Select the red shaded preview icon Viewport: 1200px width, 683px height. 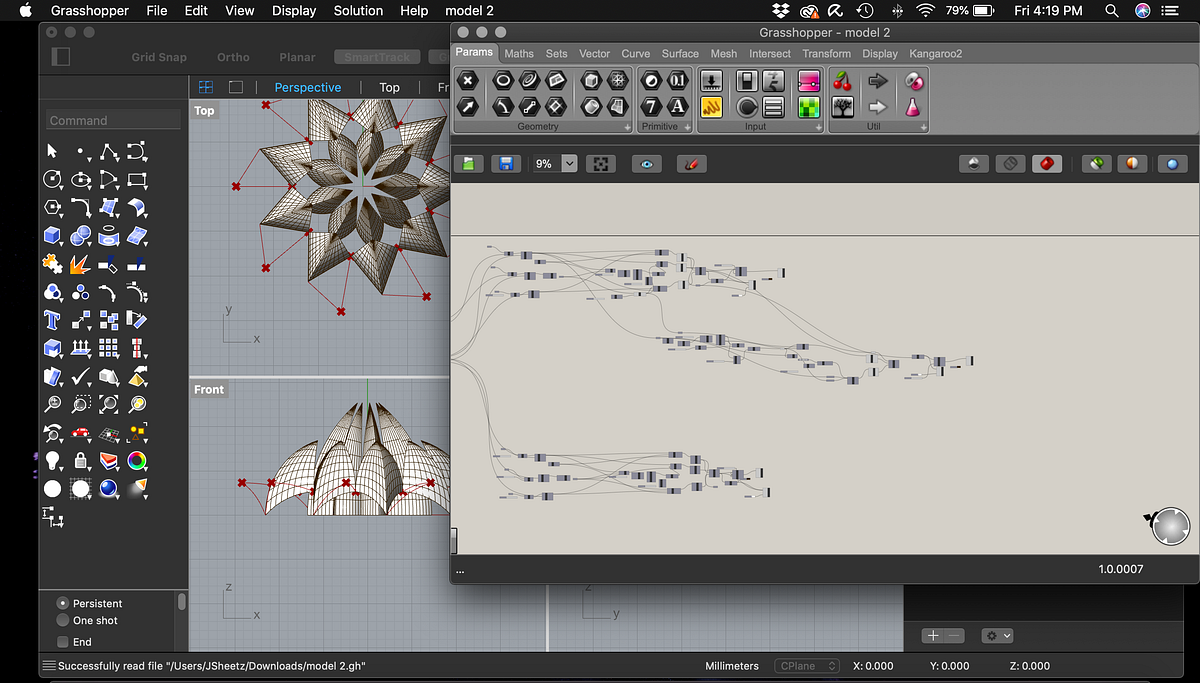[x=1047, y=163]
